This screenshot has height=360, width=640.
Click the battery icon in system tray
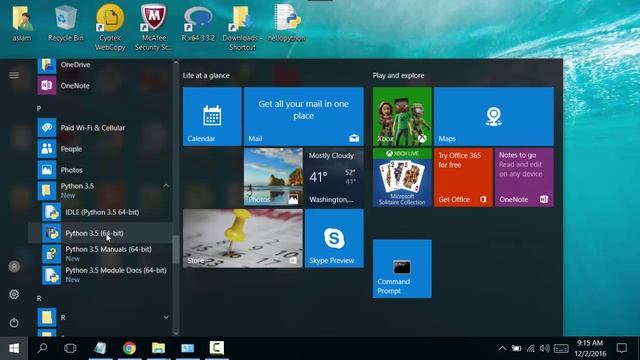point(516,349)
